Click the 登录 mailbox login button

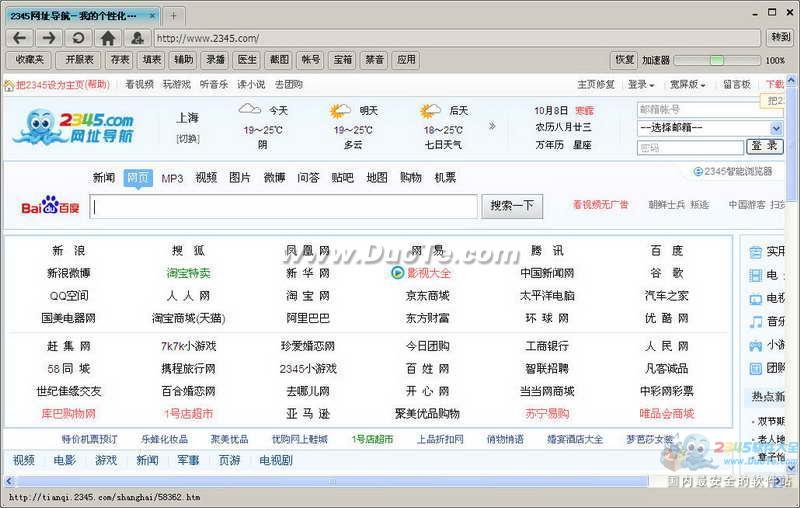(764, 146)
